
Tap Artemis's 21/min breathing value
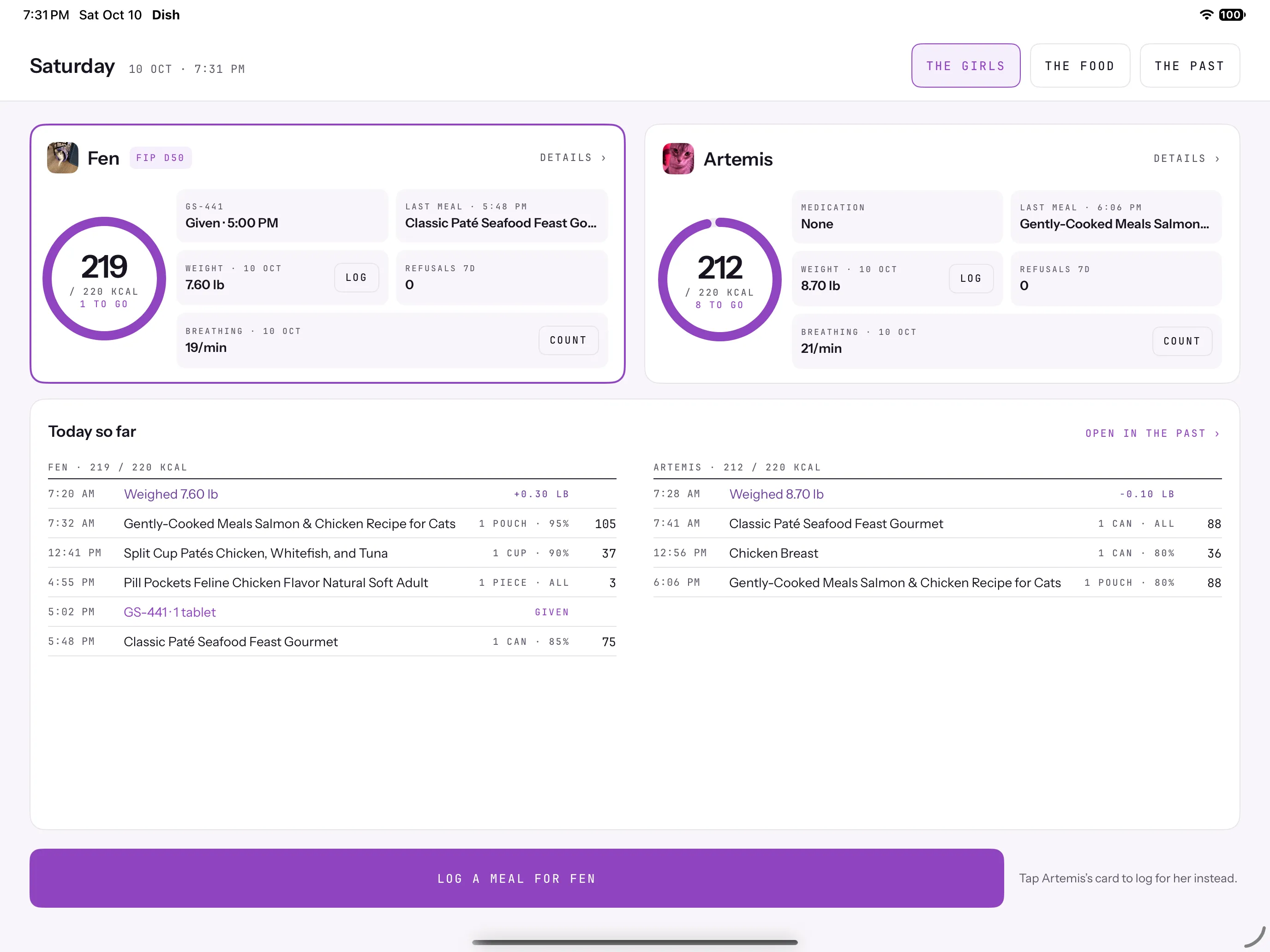pyautogui.click(x=821, y=349)
